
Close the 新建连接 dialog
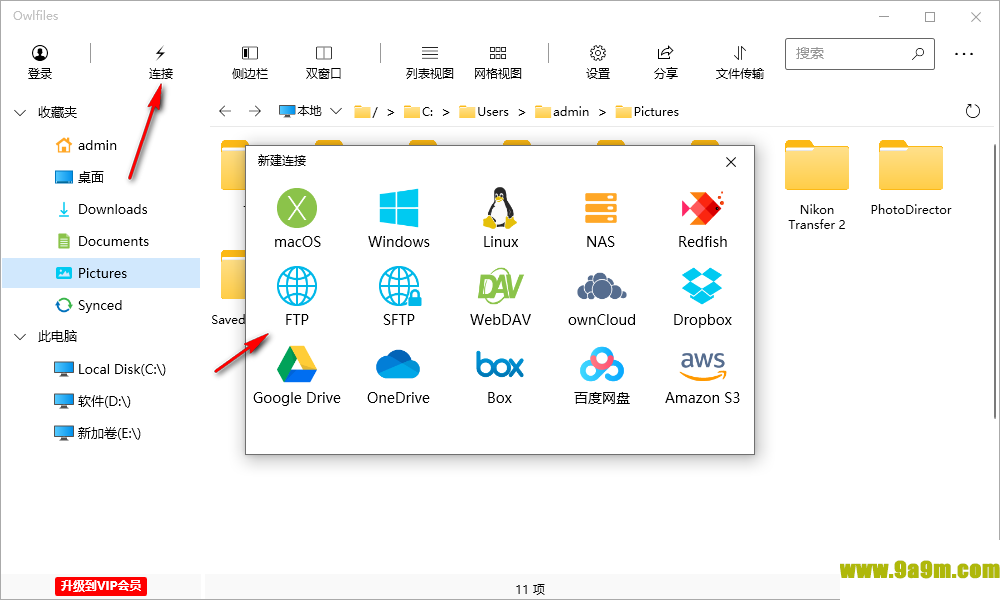pos(731,162)
